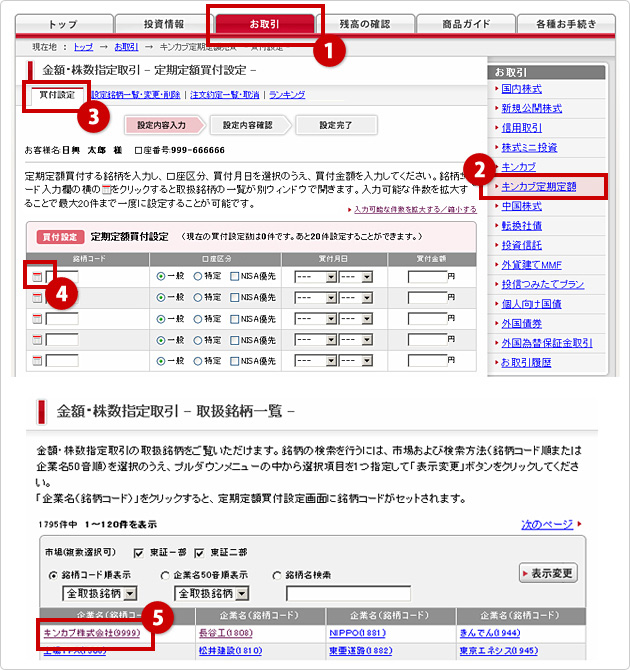Click 東京エネシス(1945) company link

point(499,651)
